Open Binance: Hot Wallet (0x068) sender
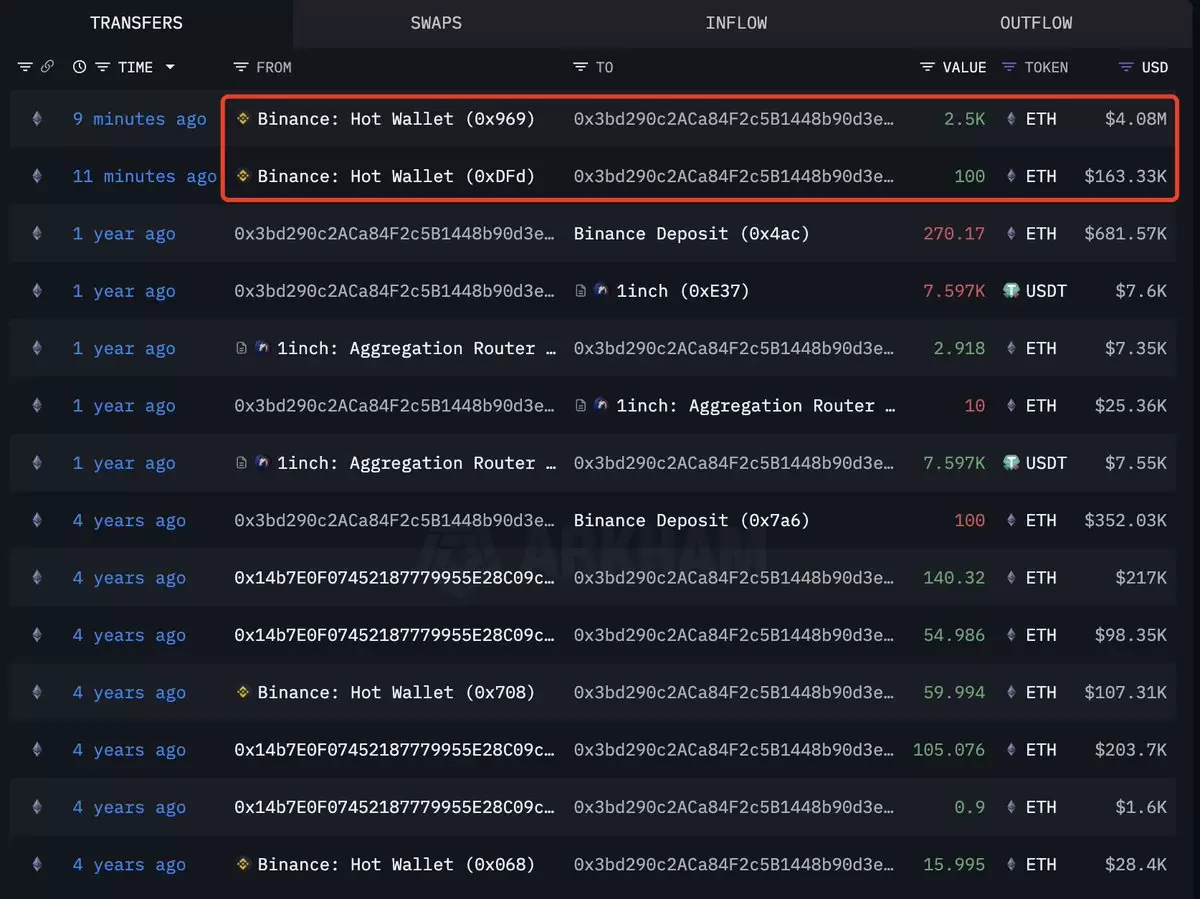 tap(396, 864)
